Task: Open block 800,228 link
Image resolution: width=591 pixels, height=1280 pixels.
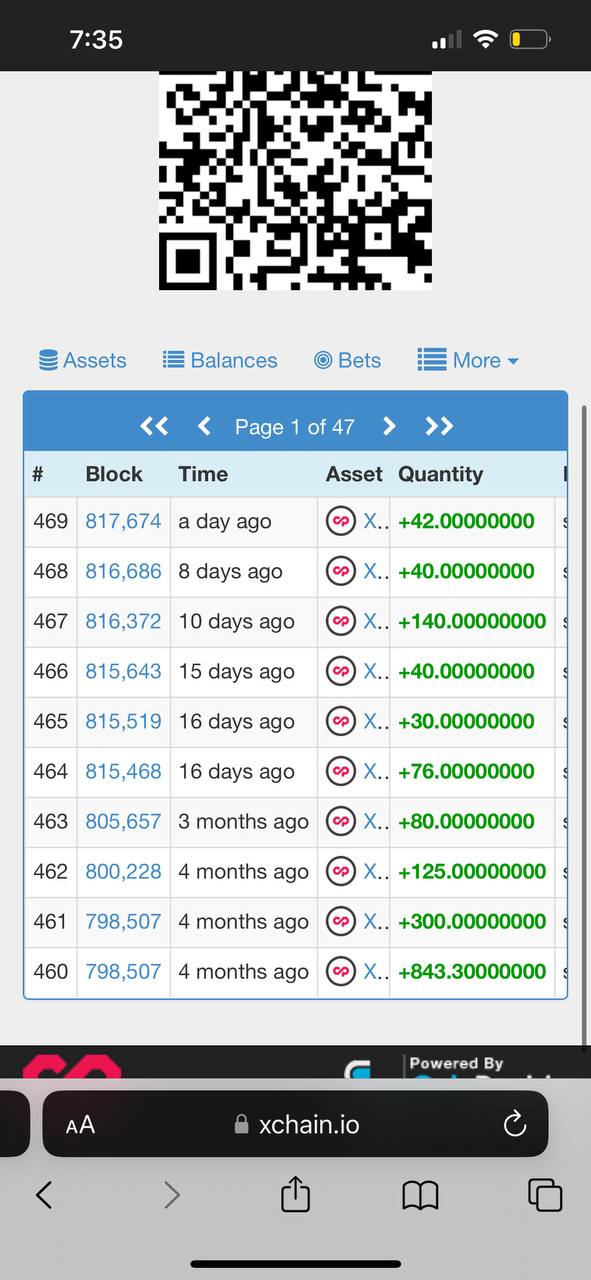Action: point(123,871)
